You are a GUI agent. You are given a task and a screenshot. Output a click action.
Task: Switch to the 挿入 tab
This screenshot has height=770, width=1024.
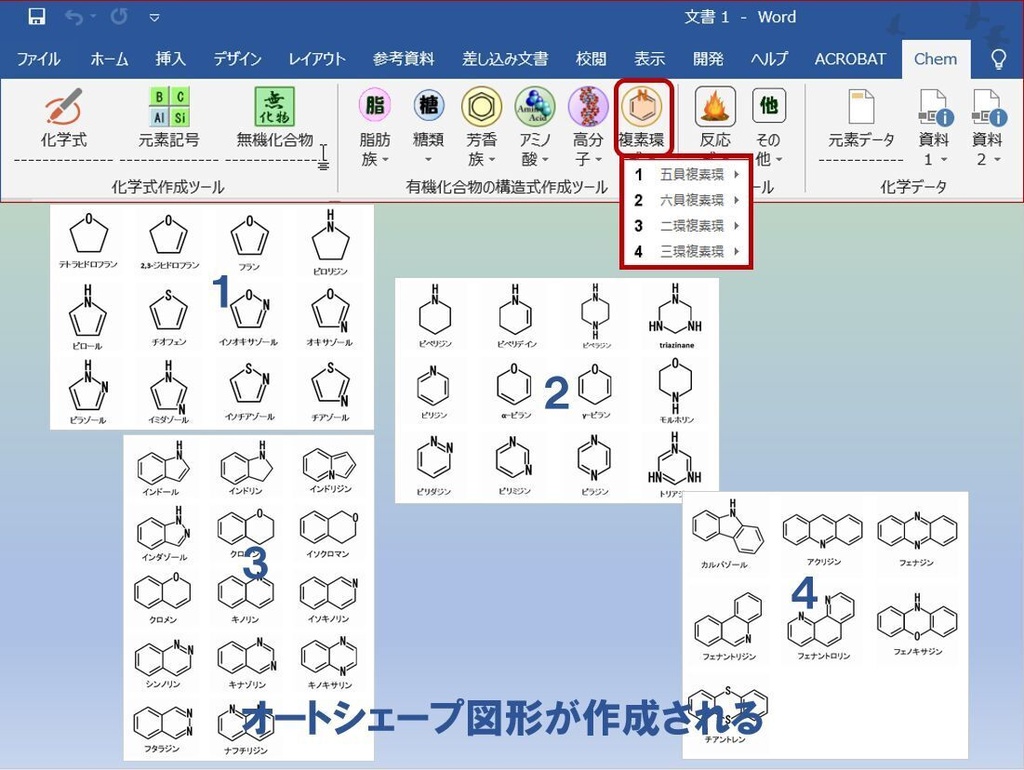[170, 59]
